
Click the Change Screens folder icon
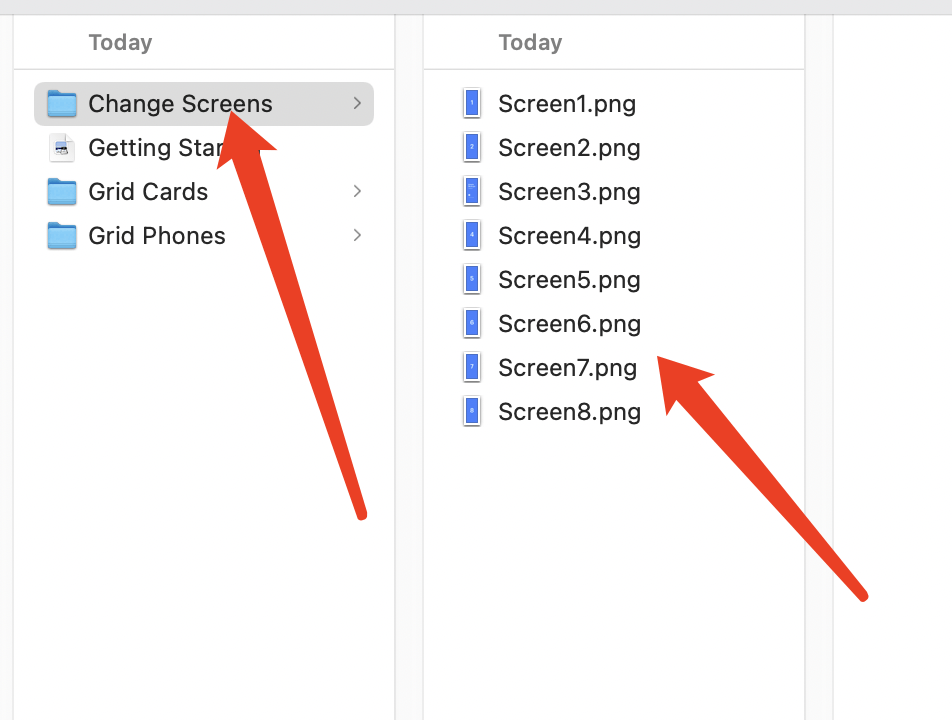62,104
